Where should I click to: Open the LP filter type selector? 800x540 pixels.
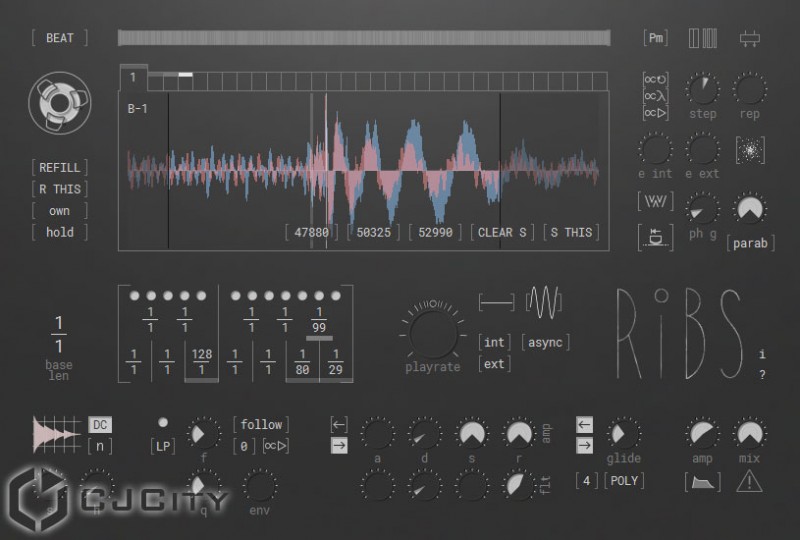(162, 445)
